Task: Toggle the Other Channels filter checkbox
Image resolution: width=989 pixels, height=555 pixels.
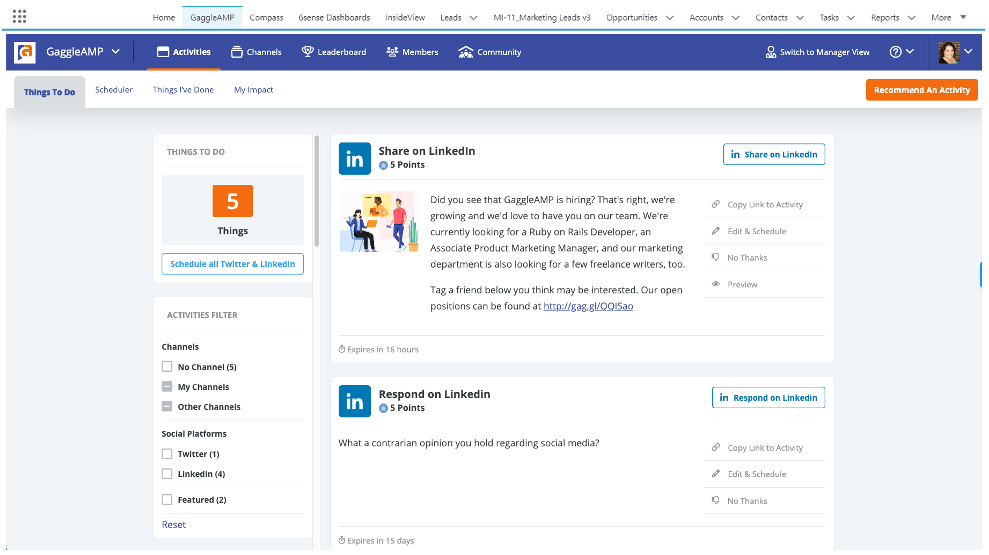Action: 167,407
